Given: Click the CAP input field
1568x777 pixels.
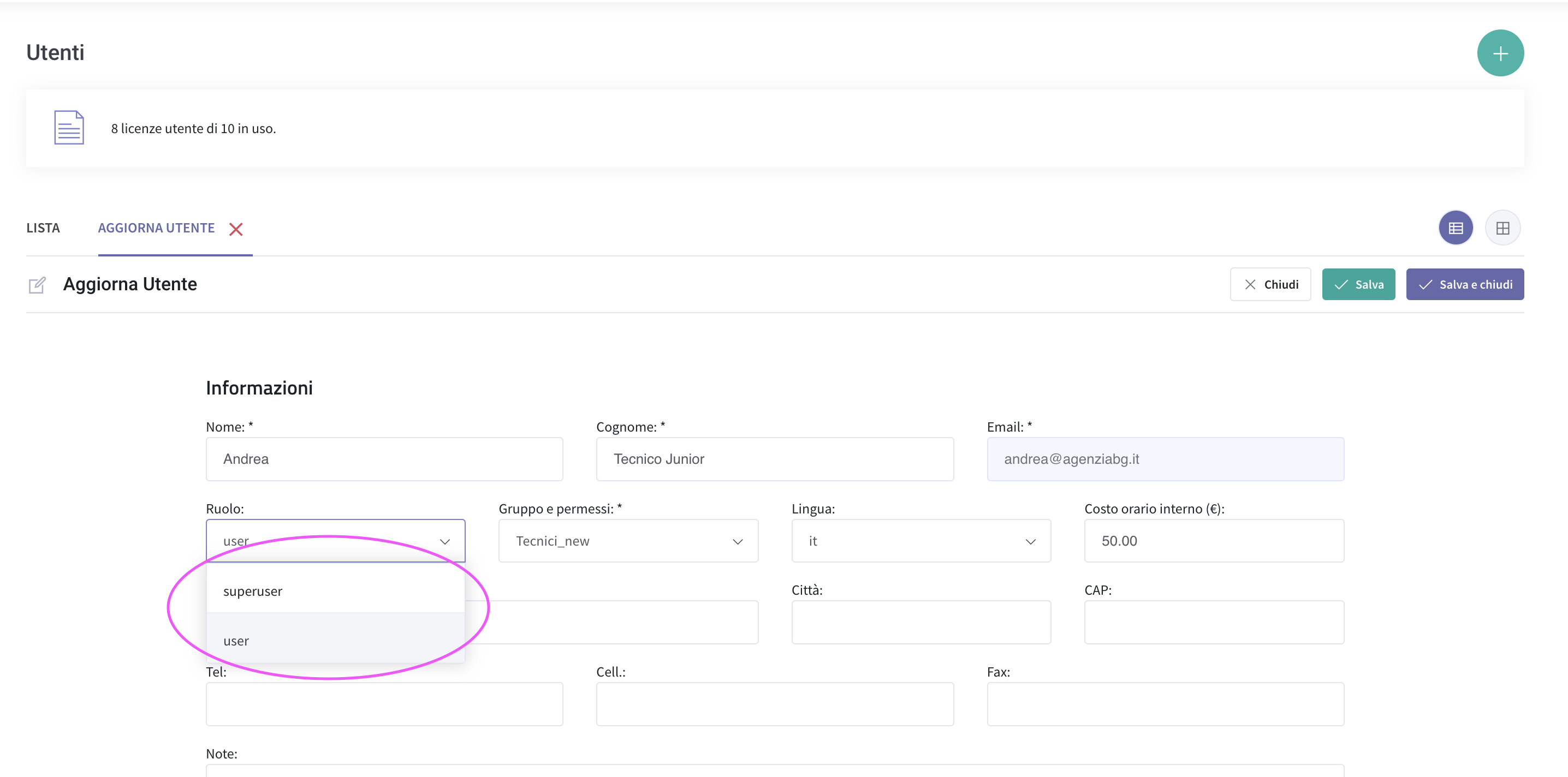Looking at the screenshot, I should pyautogui.click(x=1214, y=622).
